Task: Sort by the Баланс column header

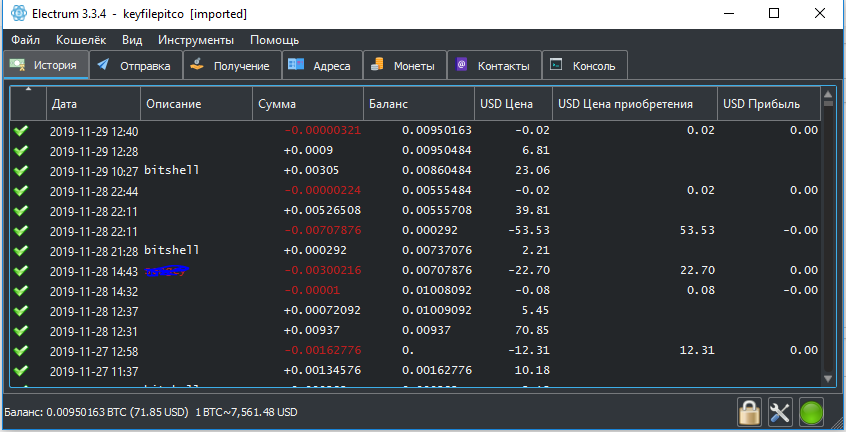Action: click(419, 104)
